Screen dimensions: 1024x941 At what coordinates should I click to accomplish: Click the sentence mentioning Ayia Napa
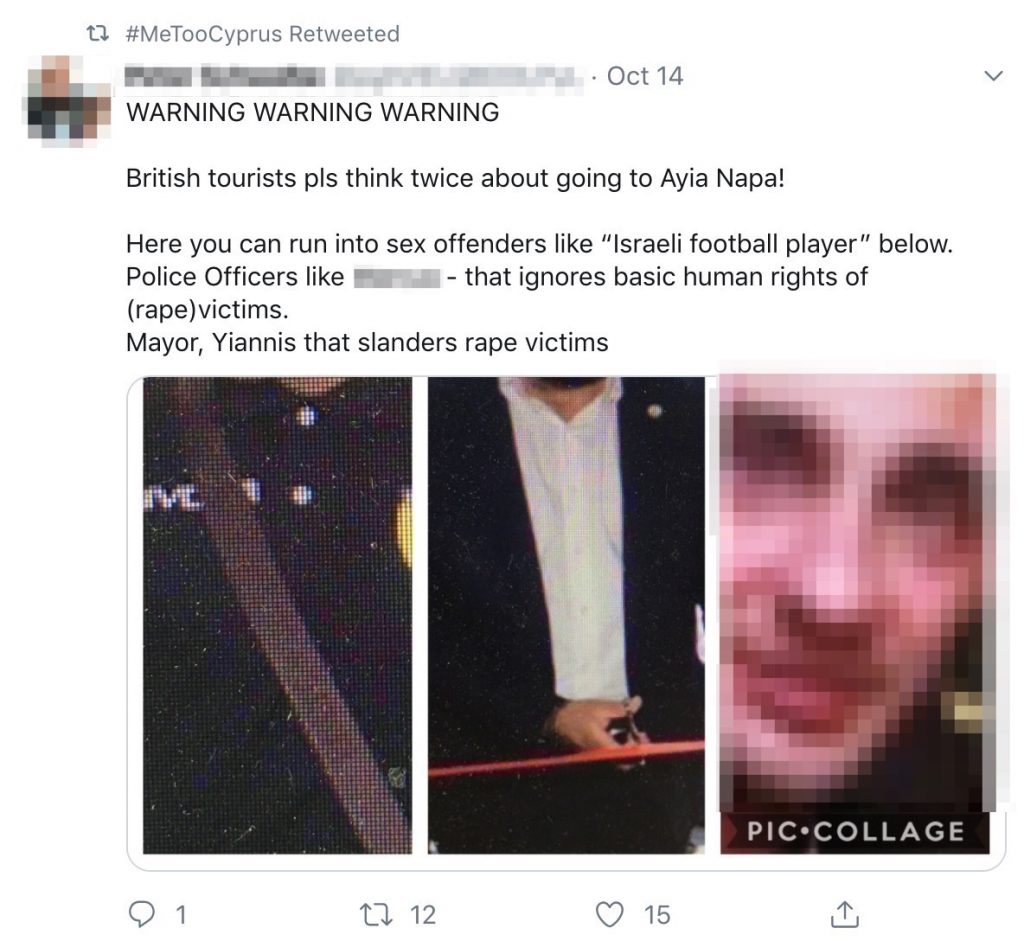[455, 178]
